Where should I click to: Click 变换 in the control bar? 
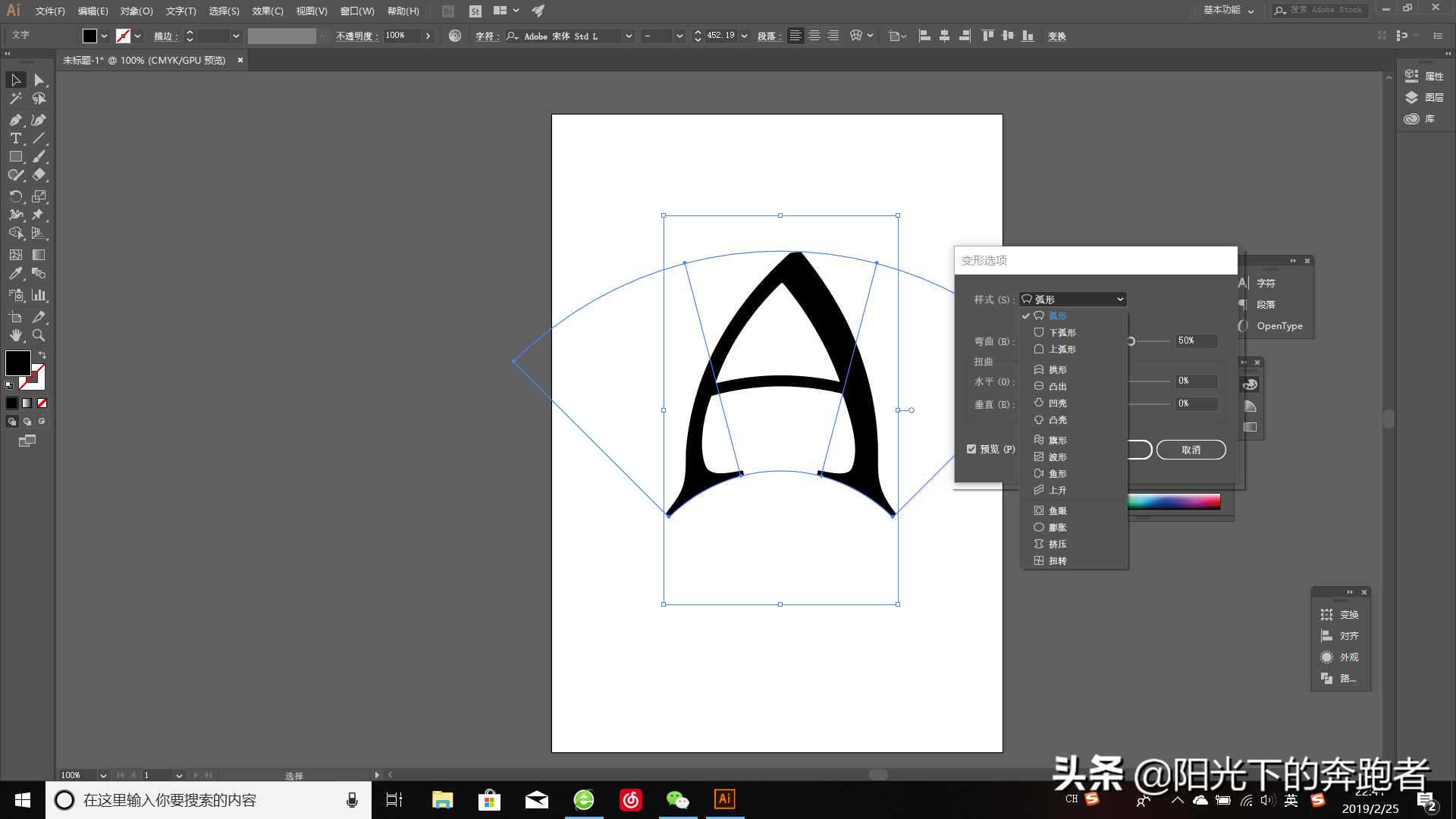pos(1057,36)
